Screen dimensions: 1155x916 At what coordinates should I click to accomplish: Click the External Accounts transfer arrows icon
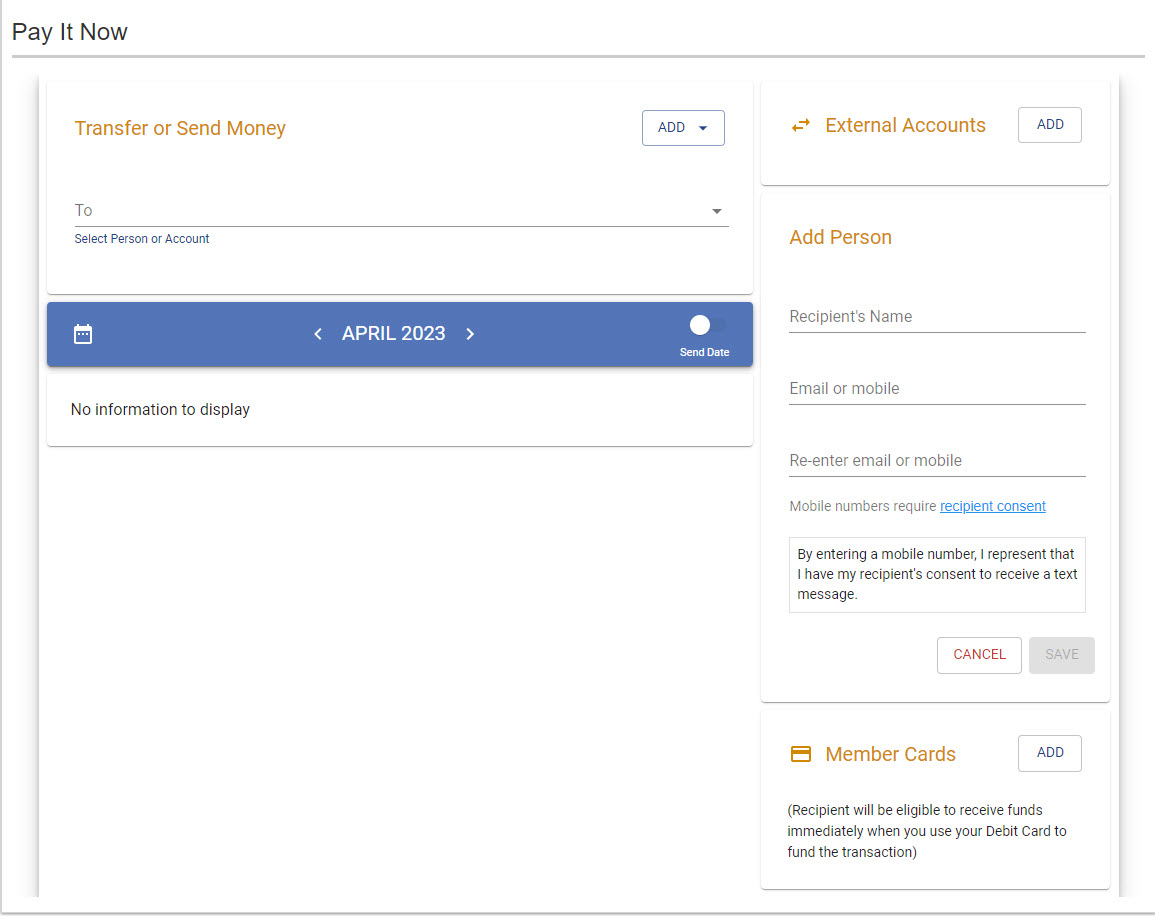pyautogui.click(x=799, y=124)
